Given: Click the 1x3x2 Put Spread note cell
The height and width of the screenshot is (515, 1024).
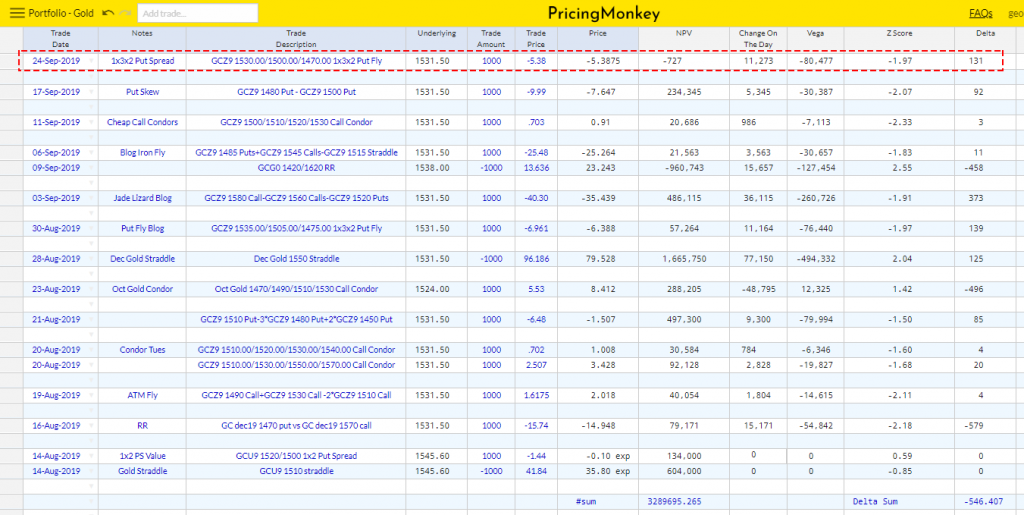Looking at the screenshot, I should coord(142,61).
